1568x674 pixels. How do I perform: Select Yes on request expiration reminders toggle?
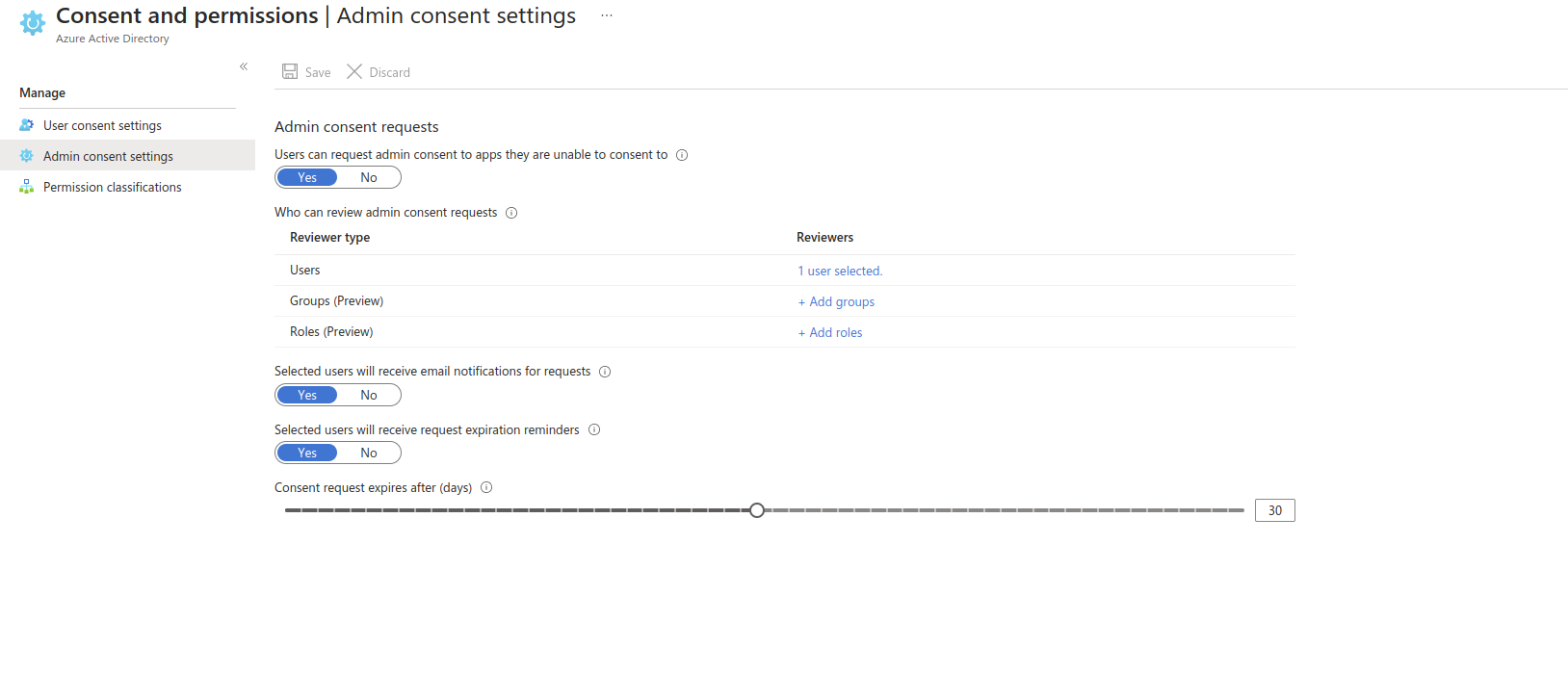[x=307, y=454]
